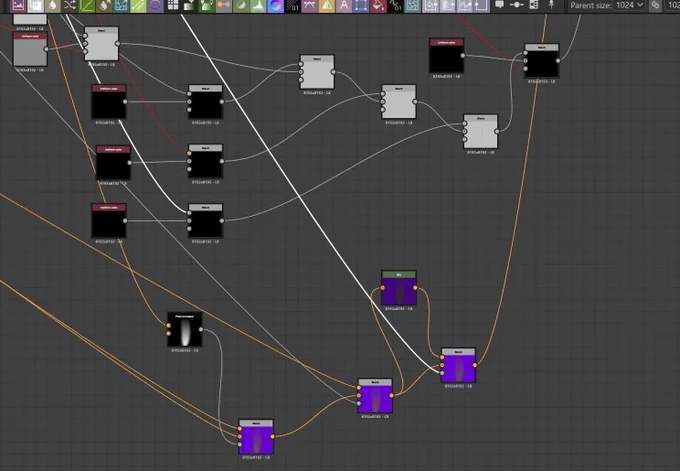The image size is (680, 471).
Task: Add a Blend node from toolbar
Action: tap(35, 5)
